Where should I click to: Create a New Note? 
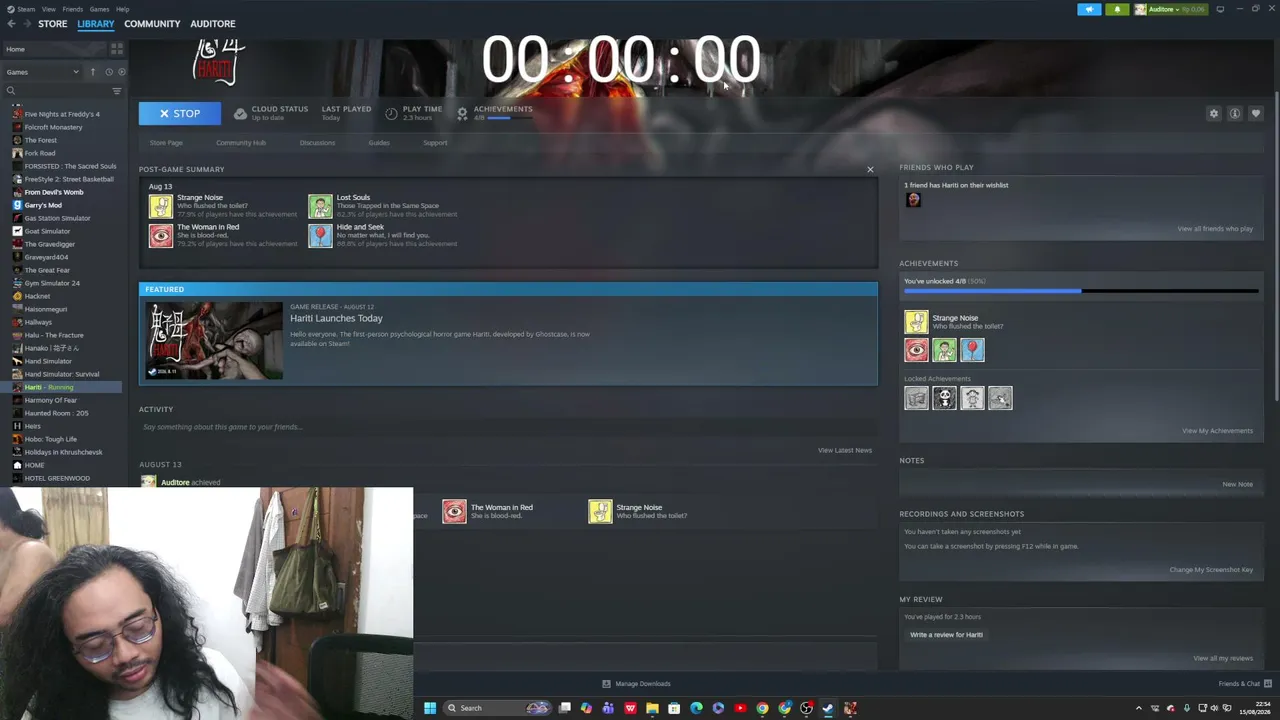(1237, 484)
